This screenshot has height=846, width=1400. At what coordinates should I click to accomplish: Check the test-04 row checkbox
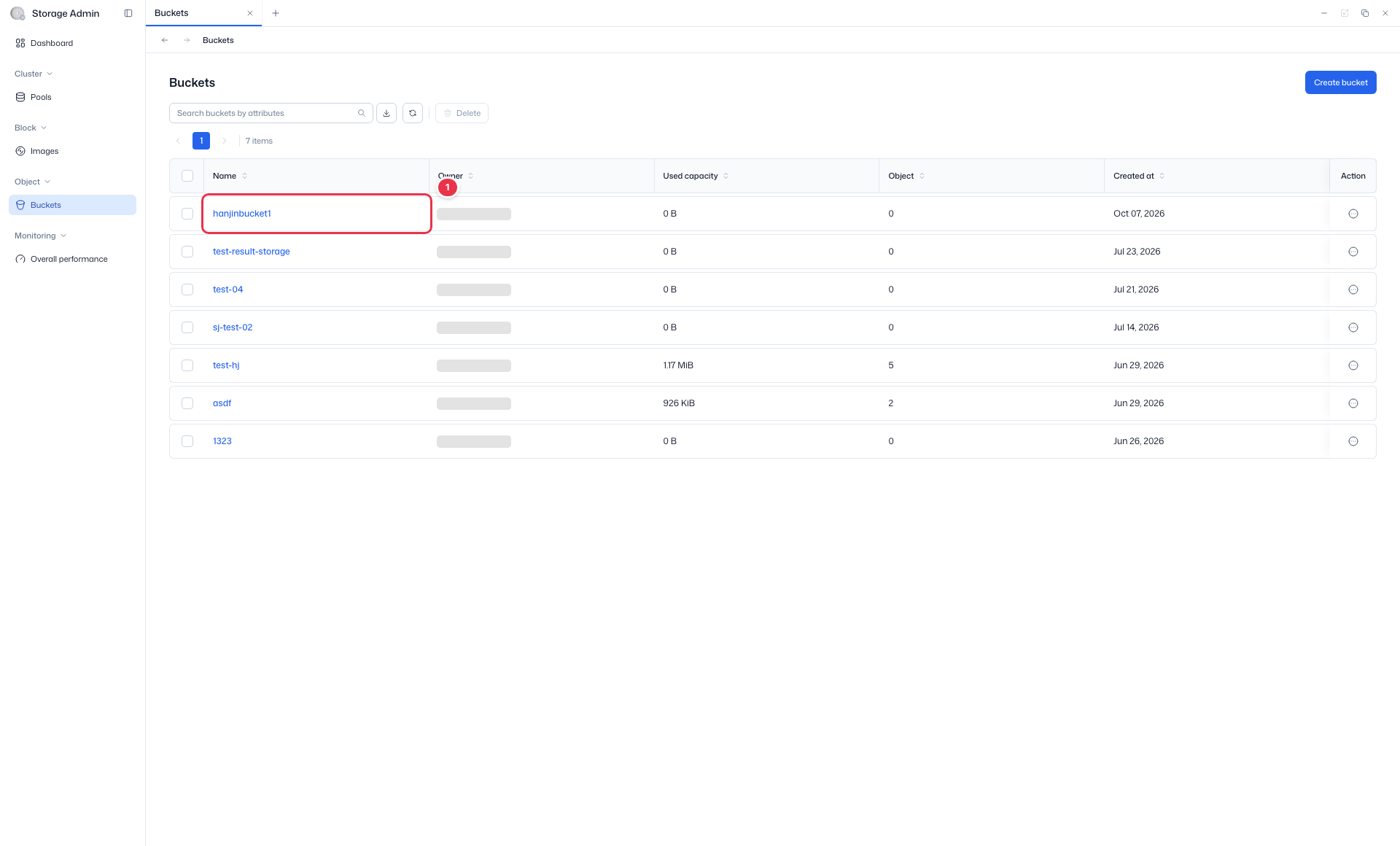[x=187, y=290]
